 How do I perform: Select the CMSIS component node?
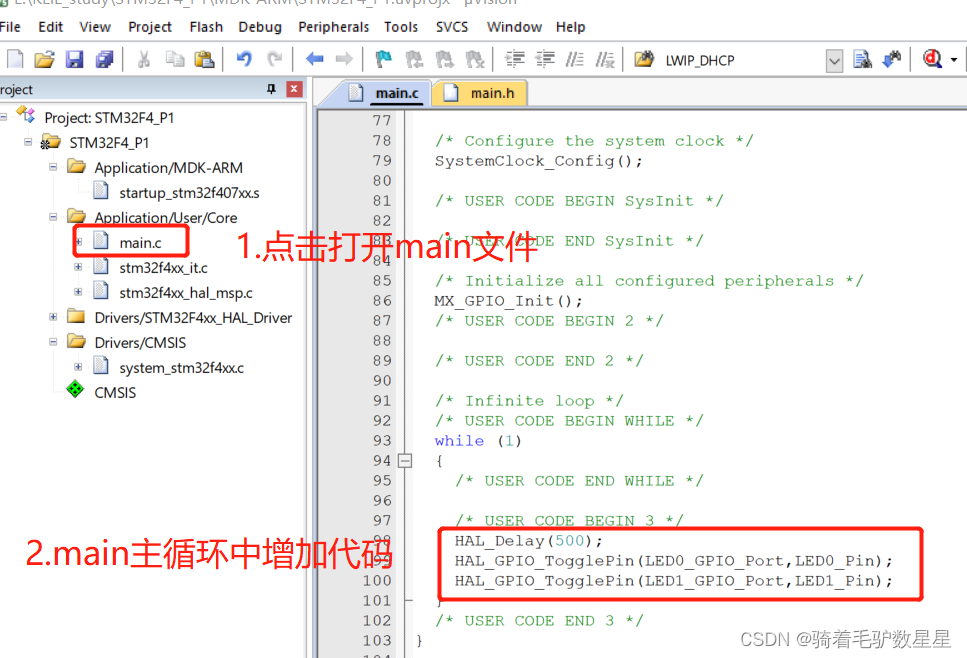click(x=115, y=392)
